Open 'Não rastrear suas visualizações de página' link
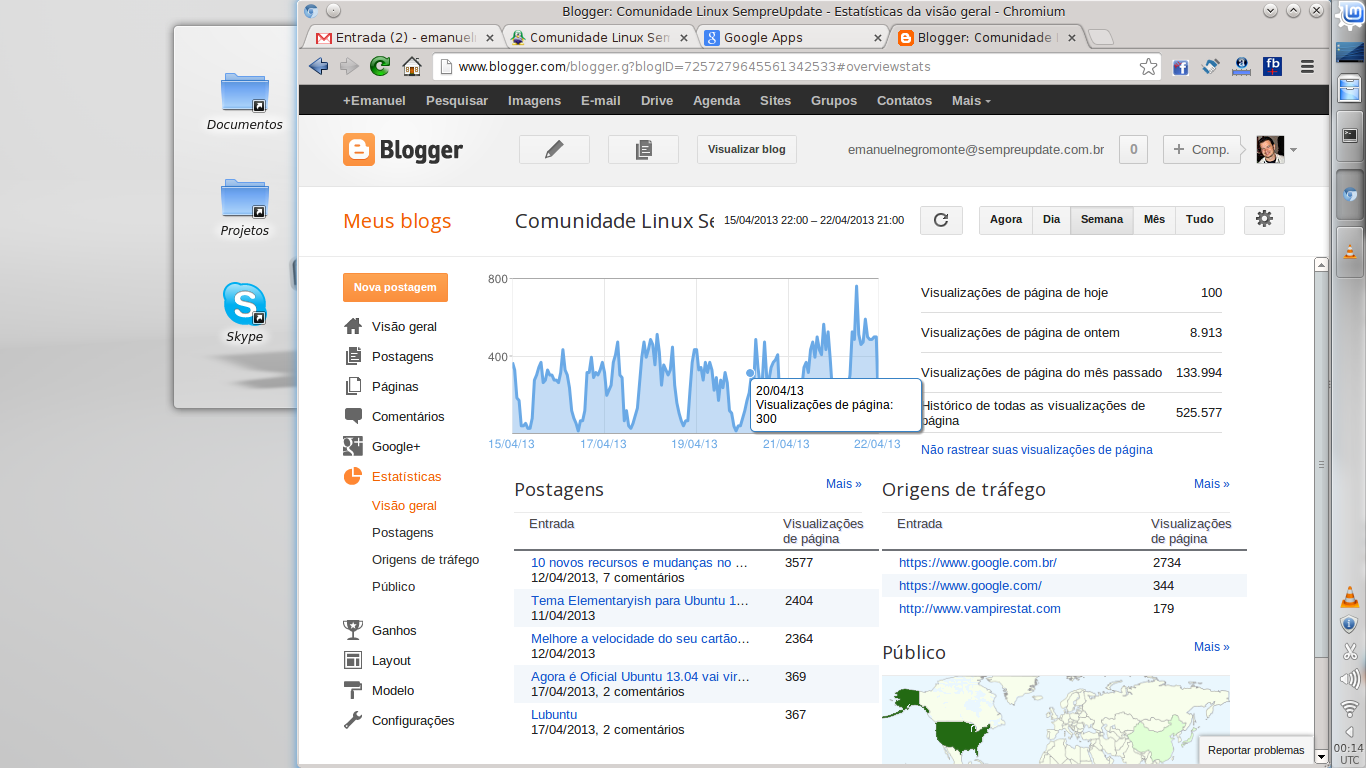The height and width of the screenshot is (768, 1366). 1037,450
